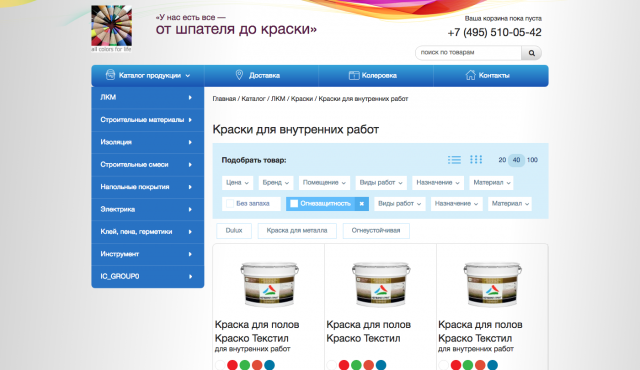Open first-row Назначение dropdown

[438, 183]
